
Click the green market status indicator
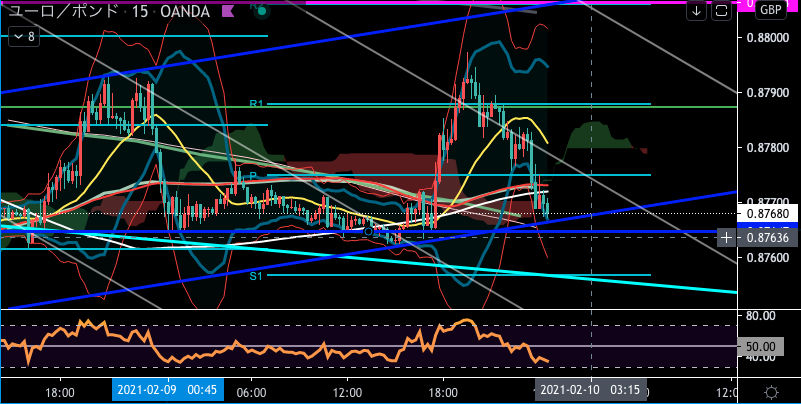pyautogui.click(x=261, y=12)
